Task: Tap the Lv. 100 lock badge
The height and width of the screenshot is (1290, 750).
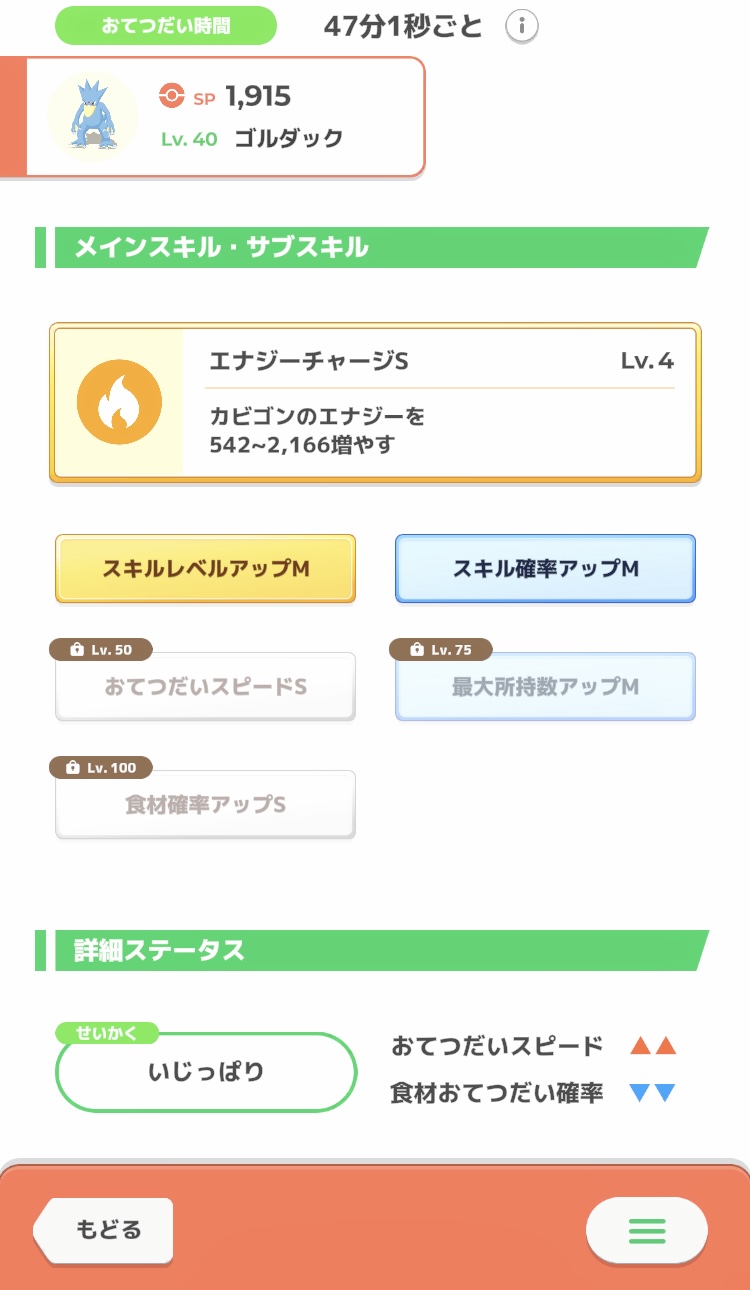Action: click(101, 768)
